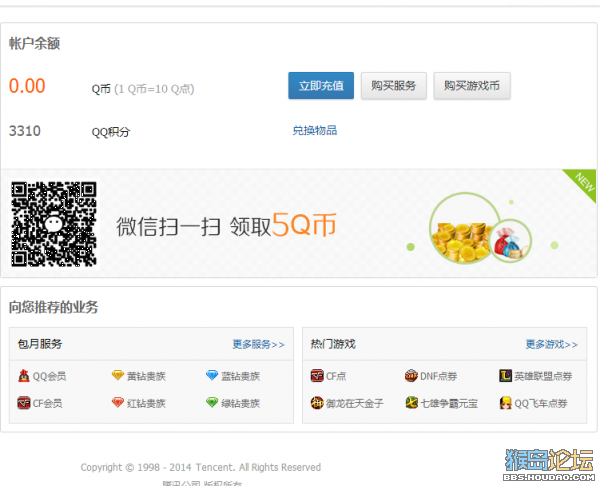Click the green diamond 绿钻贵族 icon
The image size is (600, 486).
212,403
